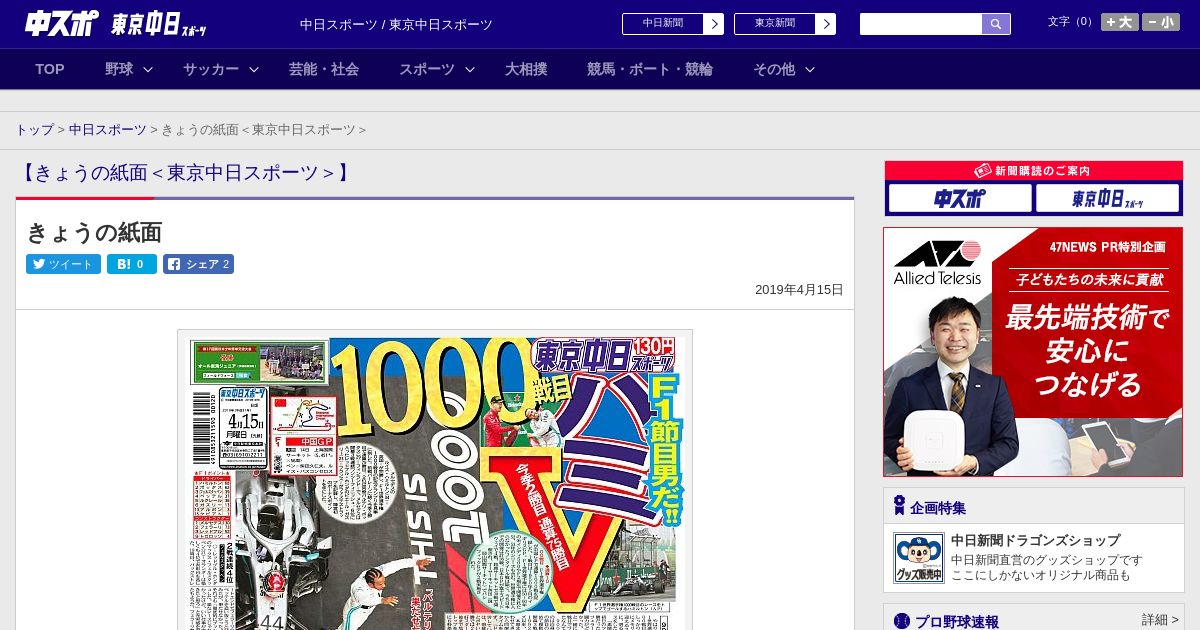Open 詳細 link in プロ野球速報
This screenshot has width=1200, height=630.
pos(1159,620)
